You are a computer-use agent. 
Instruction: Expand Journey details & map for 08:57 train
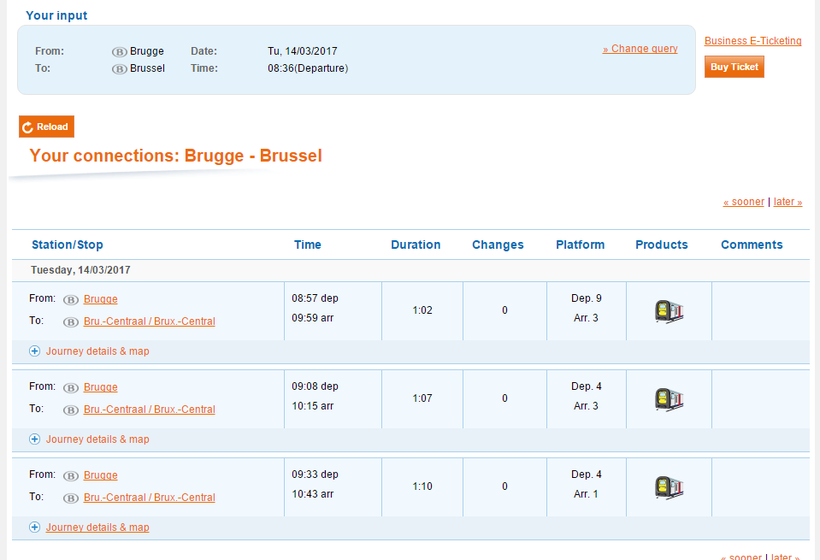tap(97, 351)
